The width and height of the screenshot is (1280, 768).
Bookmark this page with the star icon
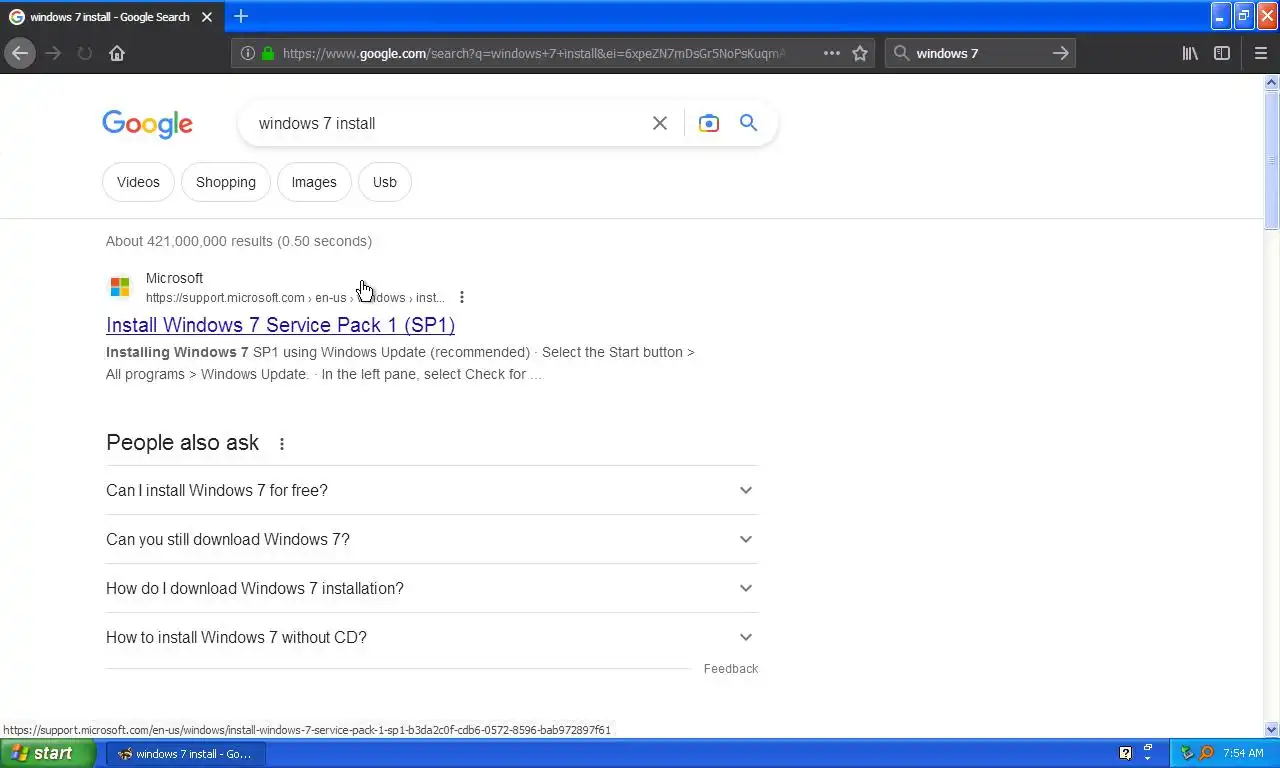point(860,53)
